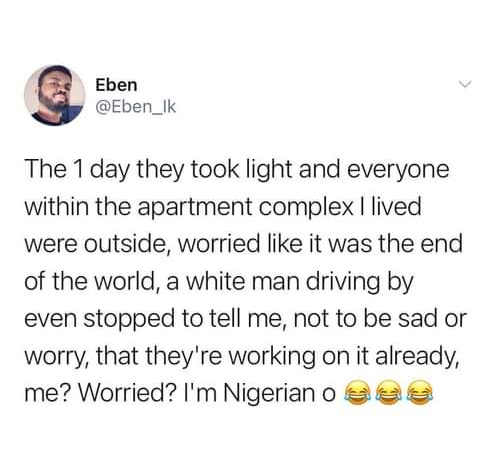Click the line starting 'The 1 day they took'

[x=237, y=171]
